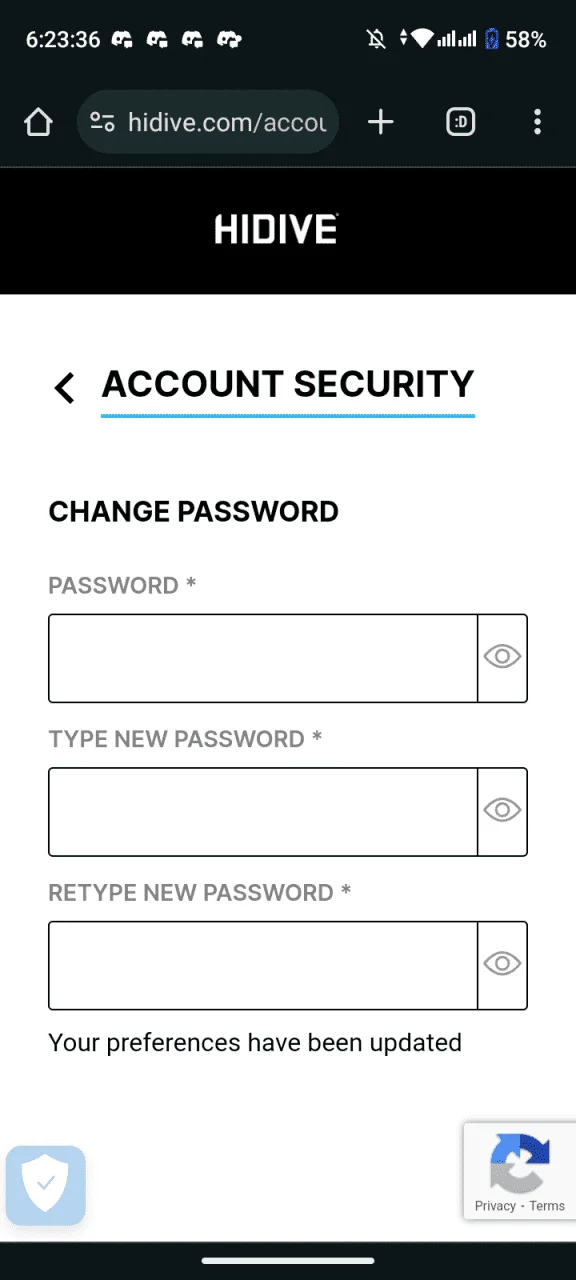
Task: Open the browser three-dot menu
Action: click(537, 122)
